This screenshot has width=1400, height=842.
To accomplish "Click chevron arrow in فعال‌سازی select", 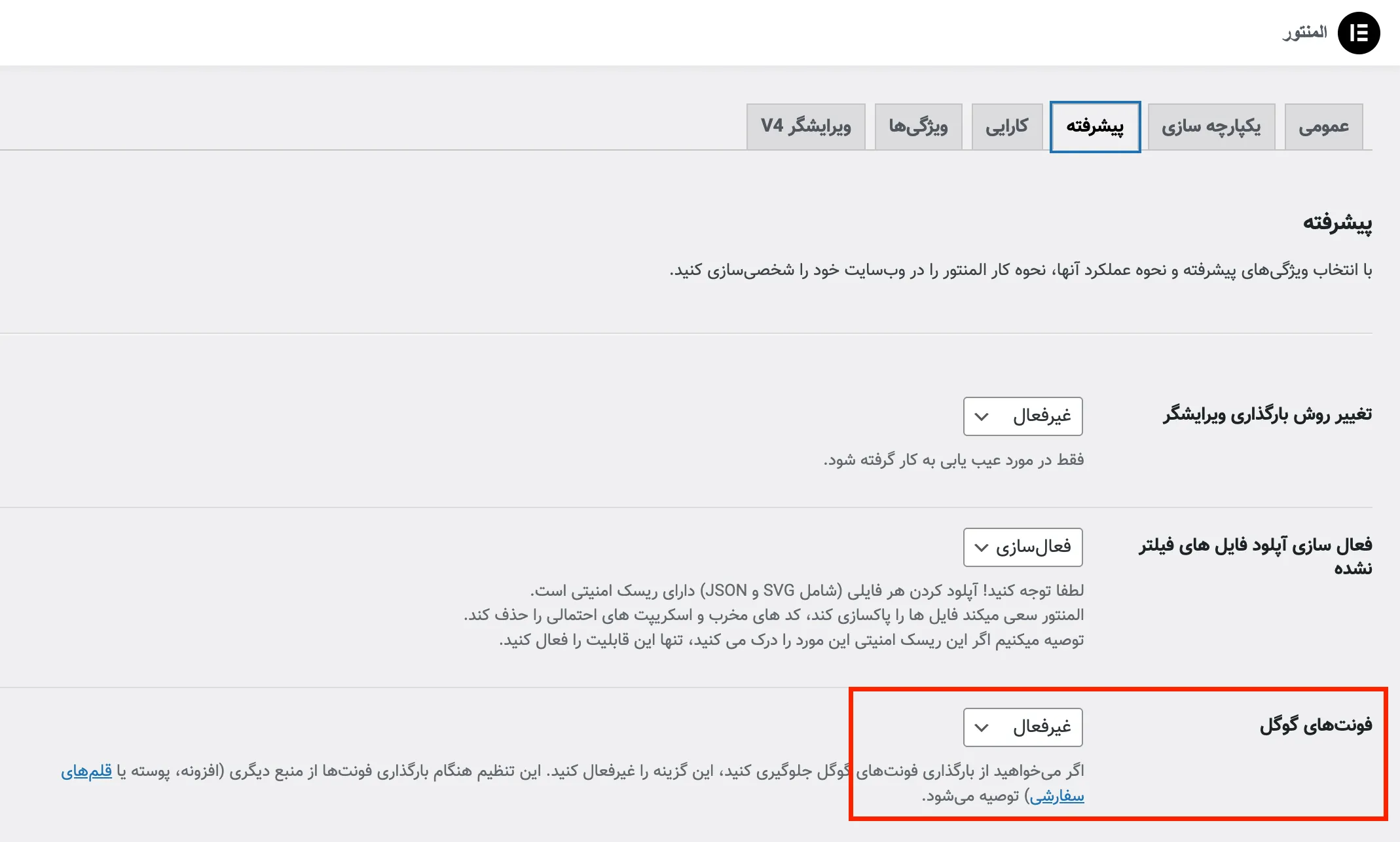I will tap(981, 548).
